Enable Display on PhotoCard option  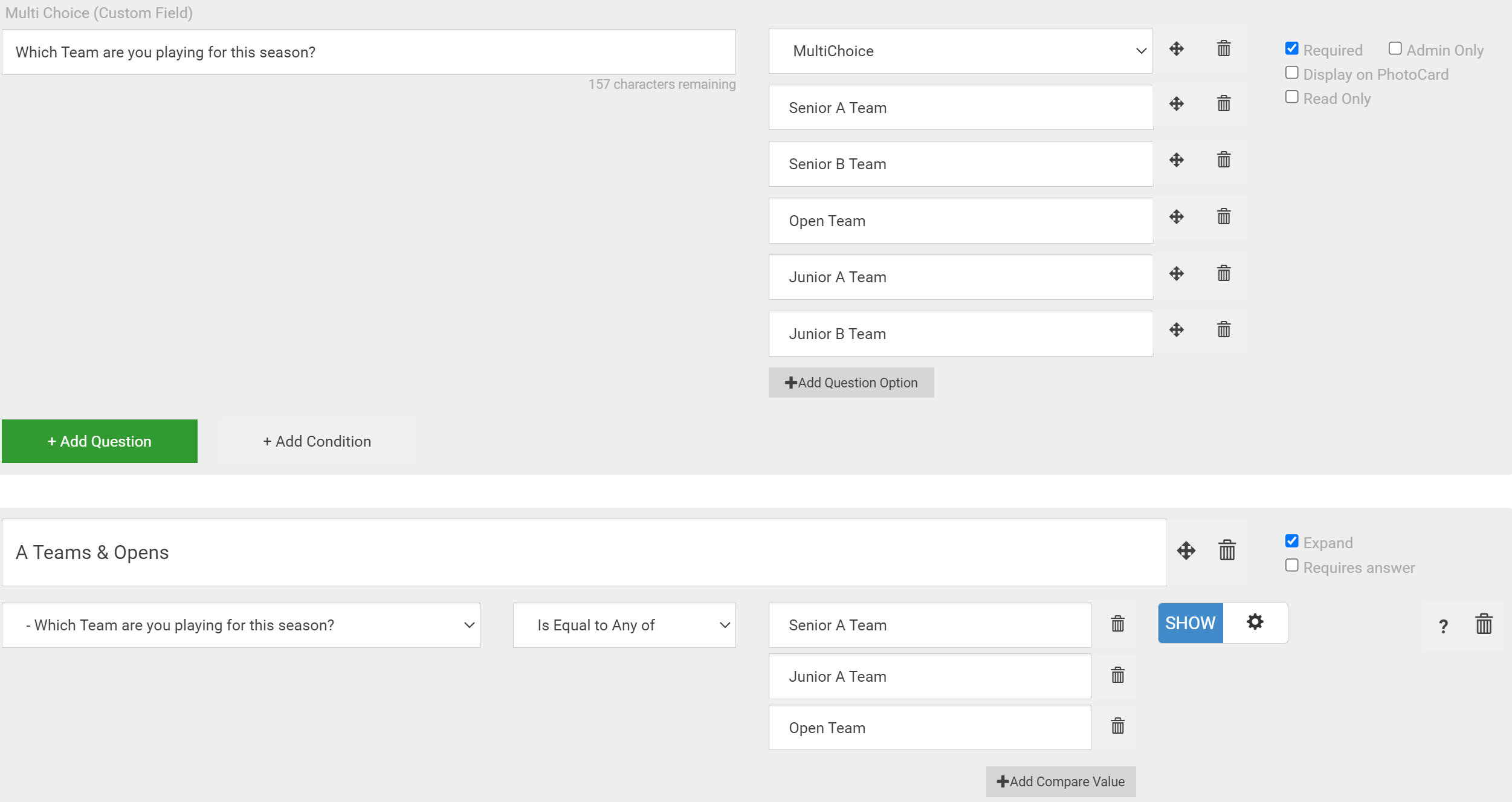1291,73
